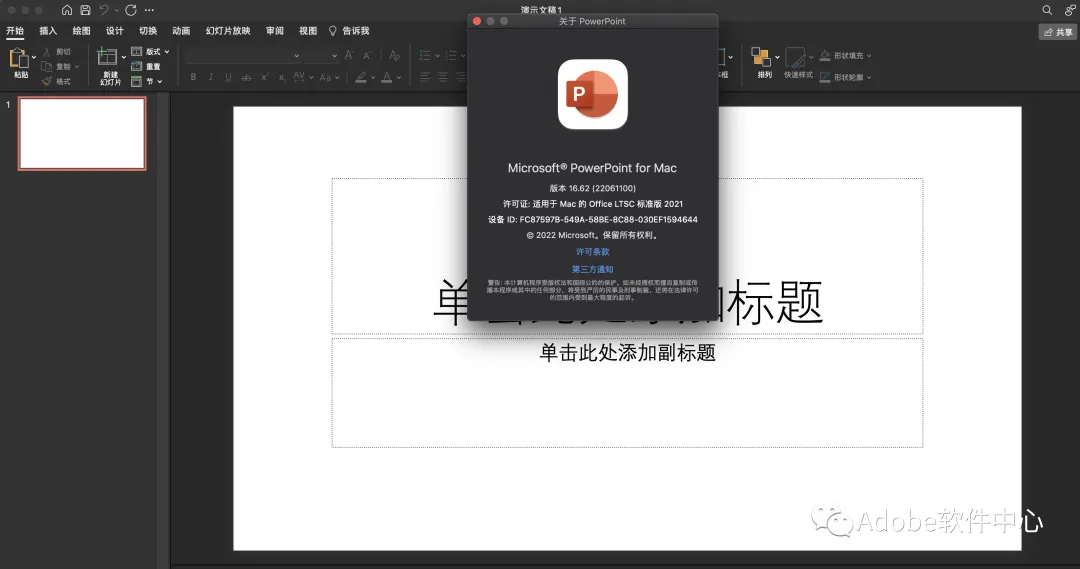Click the PowerPoint logo in About dialog
This screenshot has height=569, width=1080.
point(592,94)
